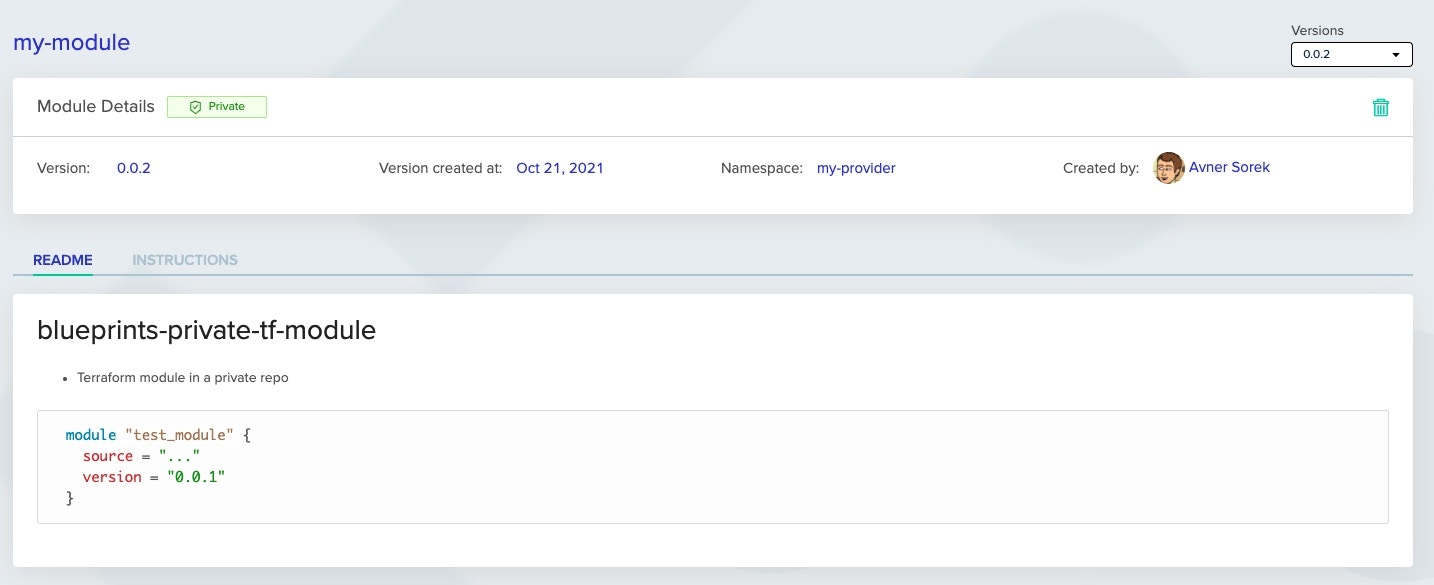Click the module "test_module" code line
Viewport: 1434px width, 585px height.
click(x=157, y=435)
